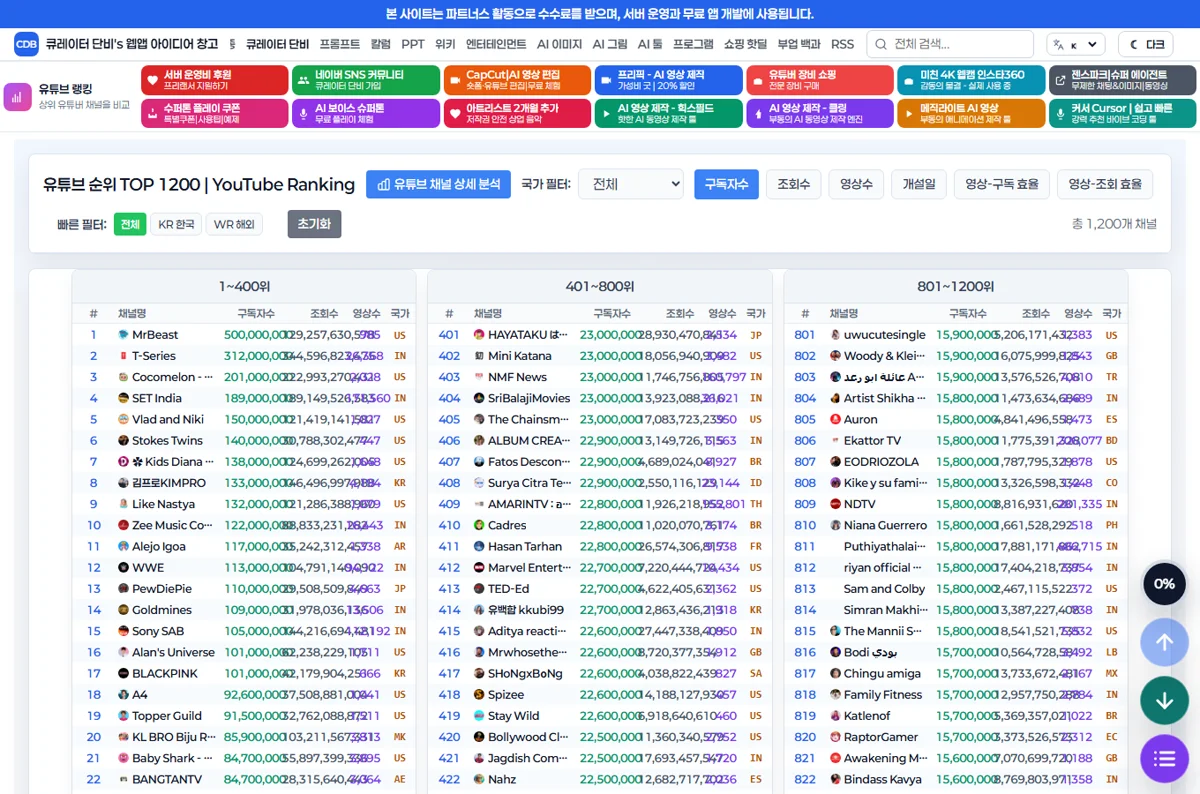Click the download icon on 수퍼톤 플레이 쿠폰 card
Viewport: 1200px width, 794px height.
click(153, 113)
